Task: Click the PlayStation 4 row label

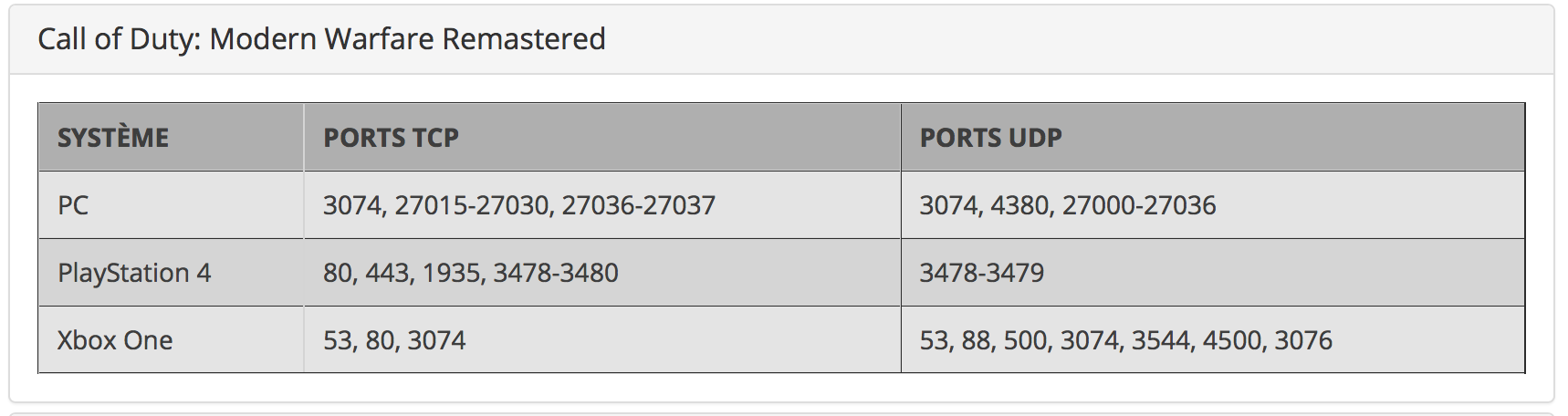Action: [x=134, y=273]
